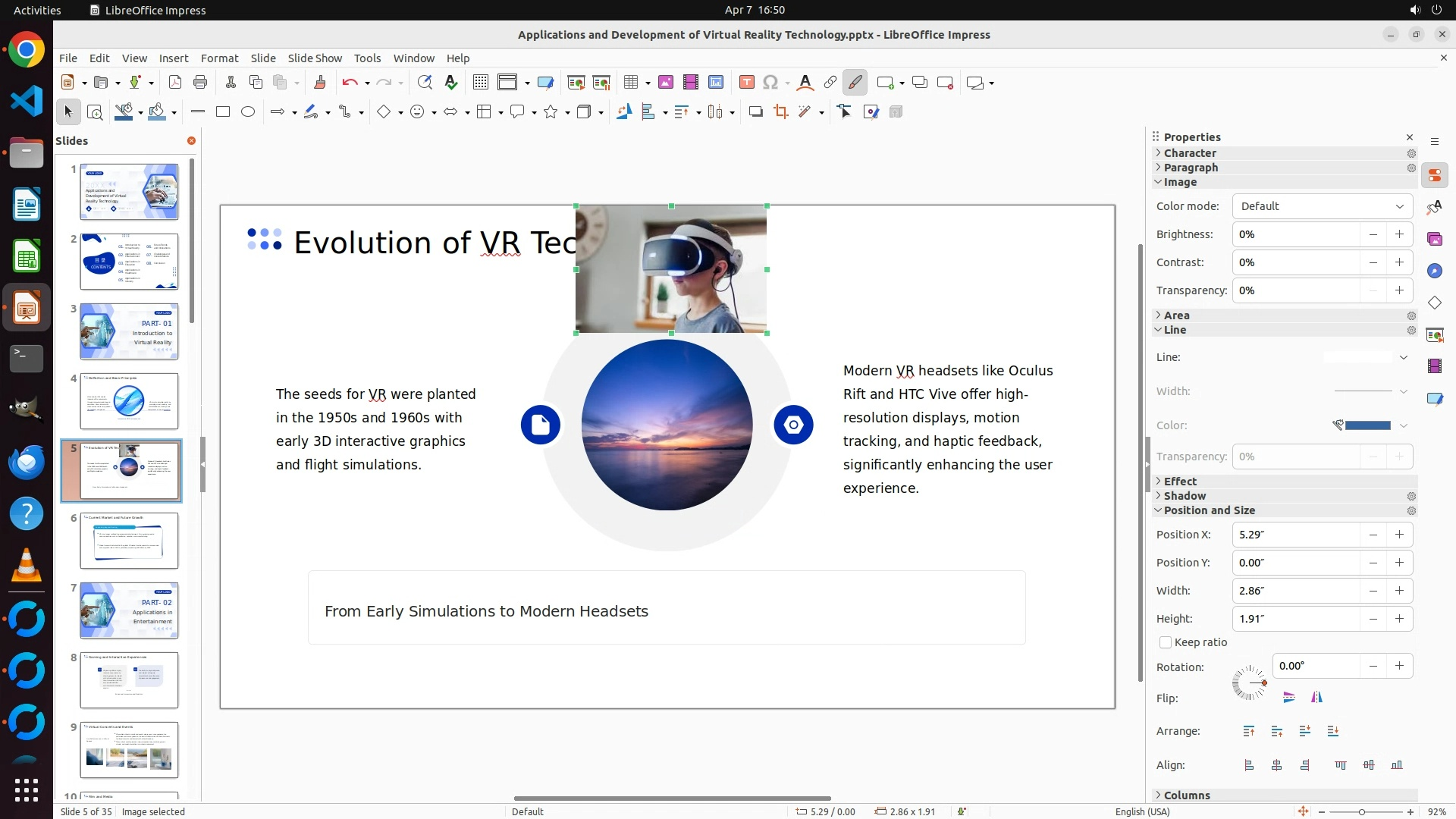Screen dimensions: 1456x819
Task: Open the Color mode dropdown
Action: click(x=1322, y=206)
